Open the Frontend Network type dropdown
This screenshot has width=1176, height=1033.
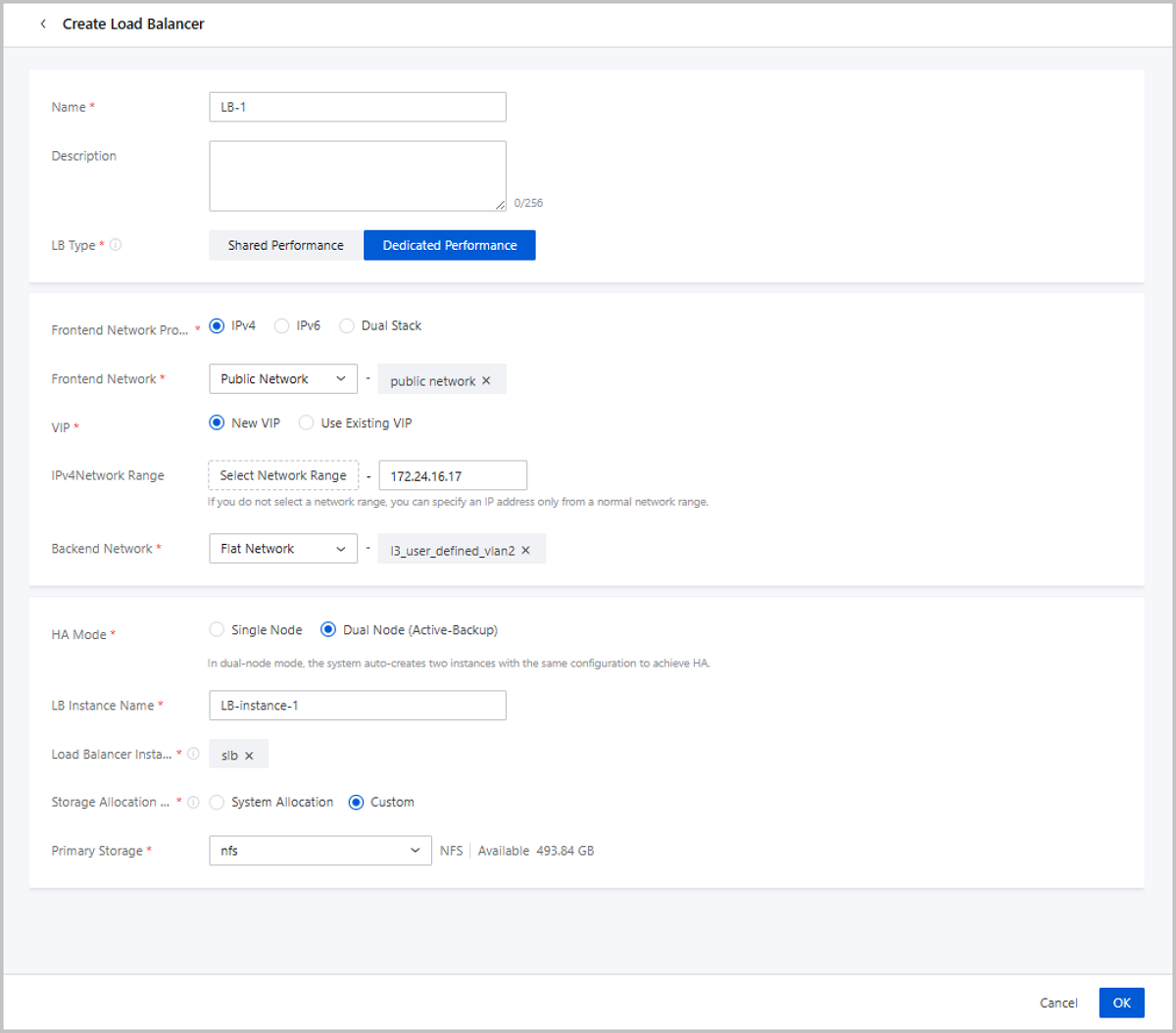283,379
